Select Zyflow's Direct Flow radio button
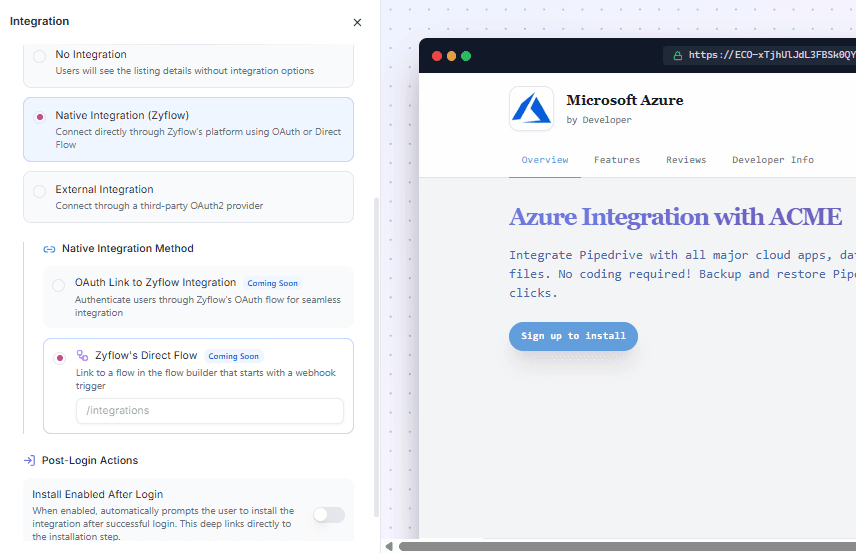Image resolution: width=856 pixels, height=553 pixels. point(60,358)
